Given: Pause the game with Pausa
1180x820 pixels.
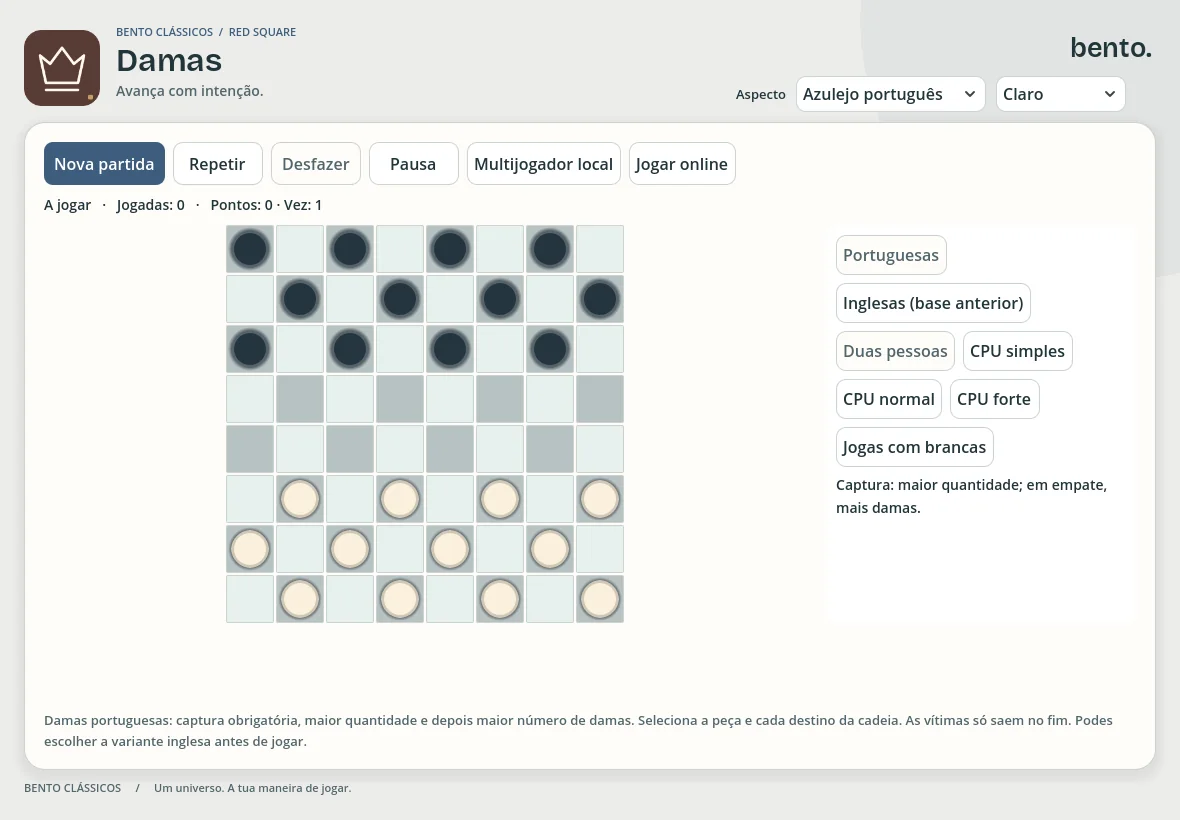Looking at the screenshot, I should click(x=413, y=164).
